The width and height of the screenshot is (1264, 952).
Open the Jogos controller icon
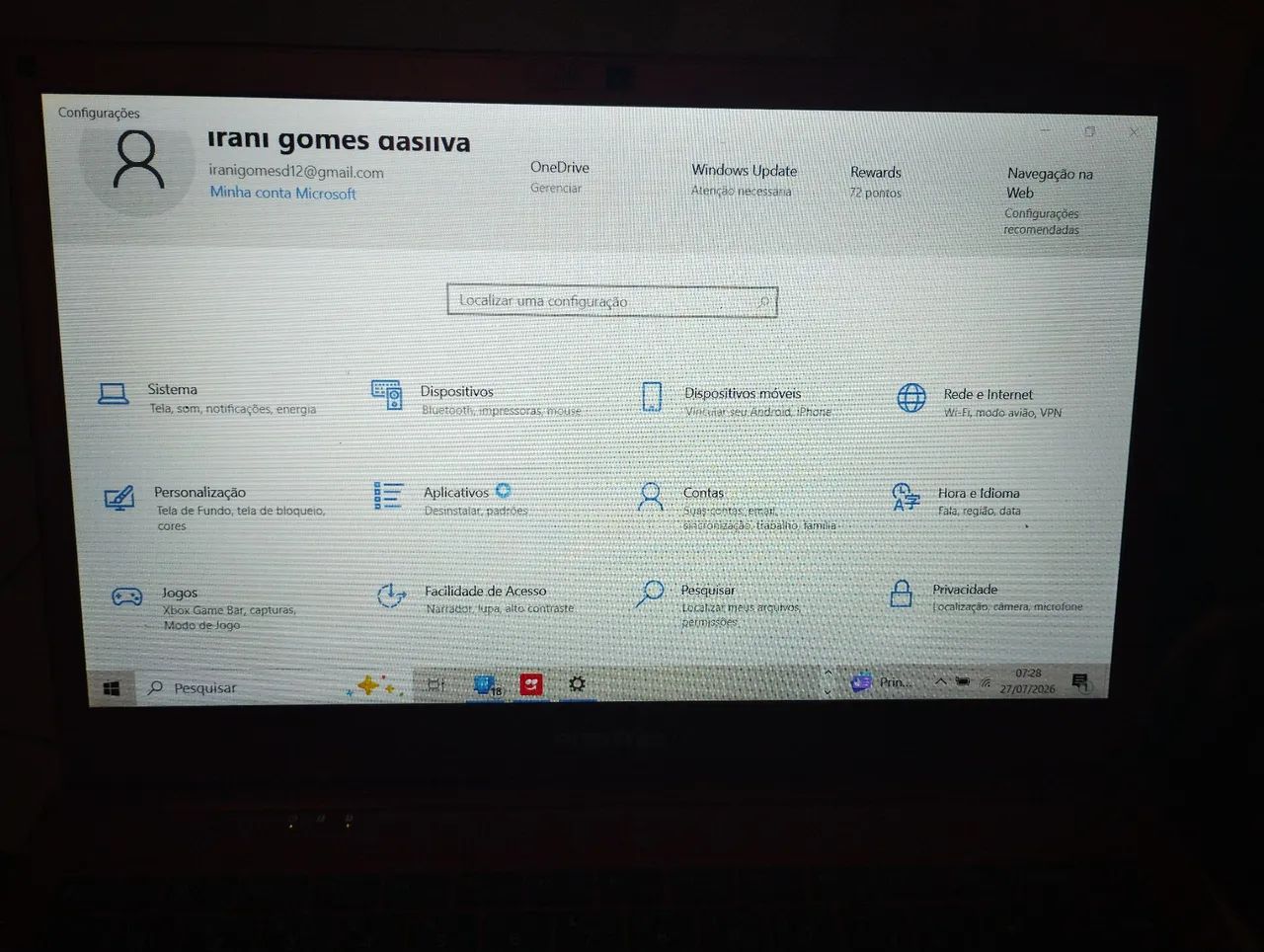click(x=127, y=596)
